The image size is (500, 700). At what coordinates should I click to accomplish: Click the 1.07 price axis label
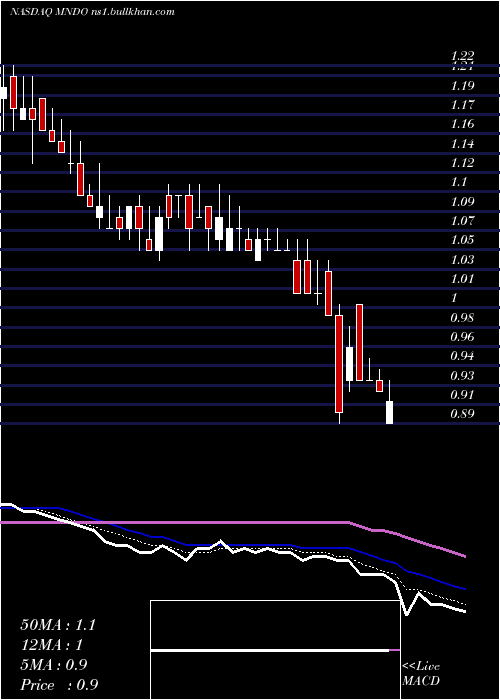point(462,221)
